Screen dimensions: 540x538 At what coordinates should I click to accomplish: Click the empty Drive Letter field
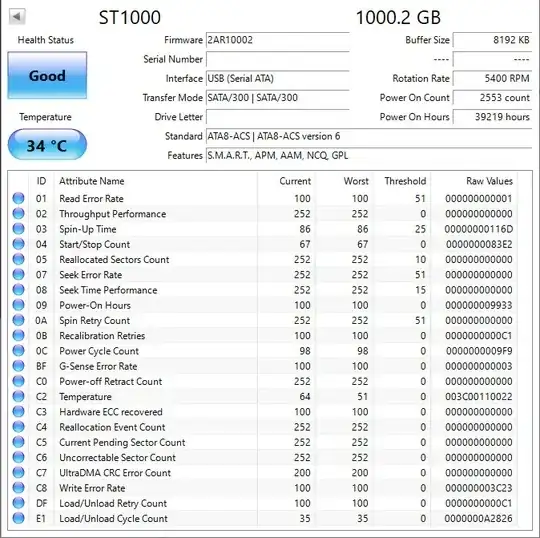(278, 117)
